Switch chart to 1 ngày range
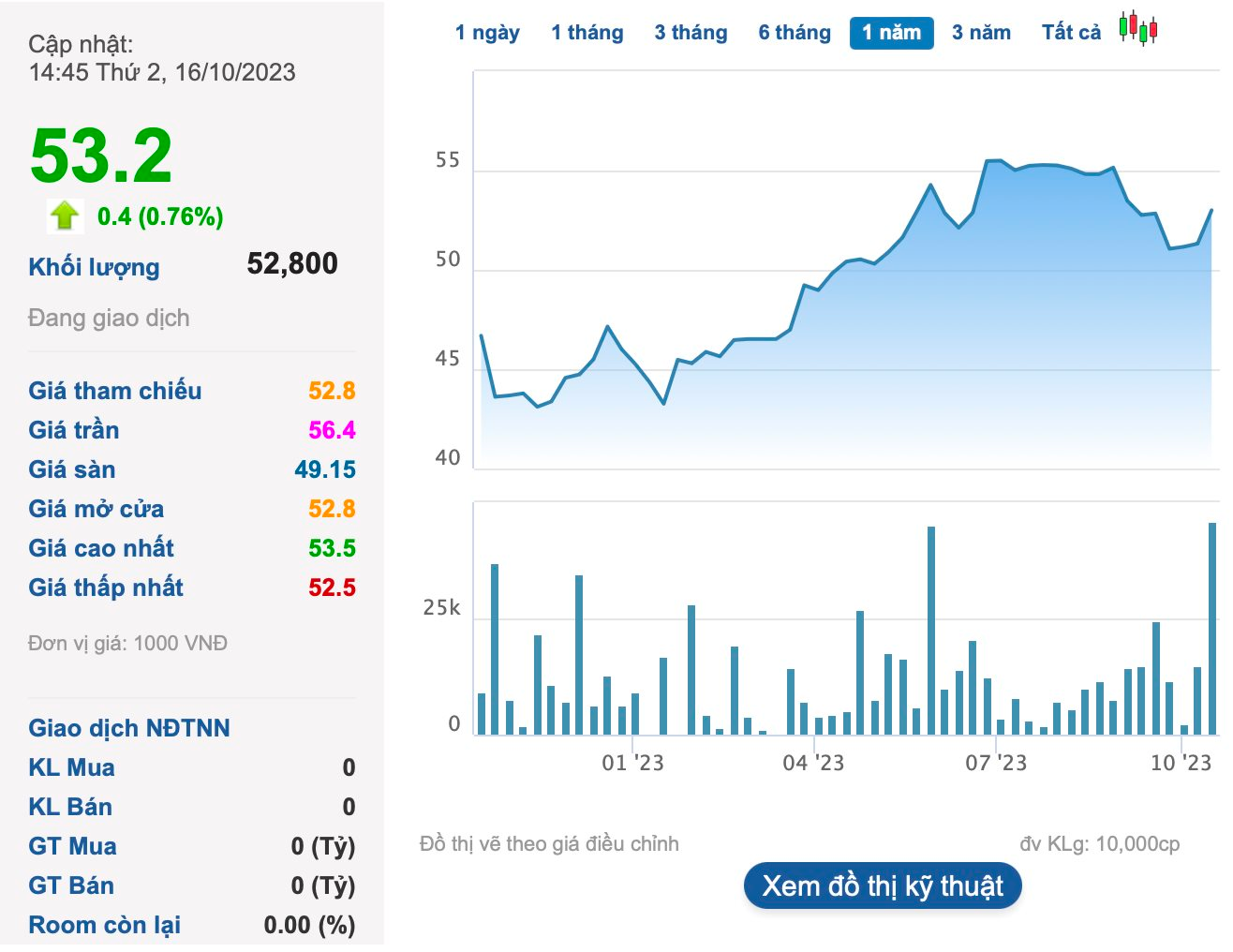This screenshot has width=1233, height=952. click(x=487, y=33)
